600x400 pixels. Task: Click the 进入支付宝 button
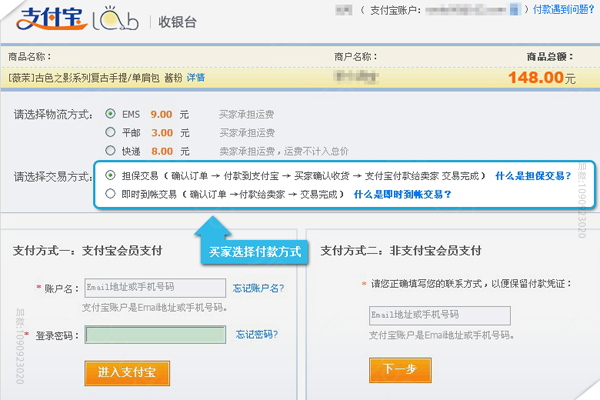tap(127, 373)
